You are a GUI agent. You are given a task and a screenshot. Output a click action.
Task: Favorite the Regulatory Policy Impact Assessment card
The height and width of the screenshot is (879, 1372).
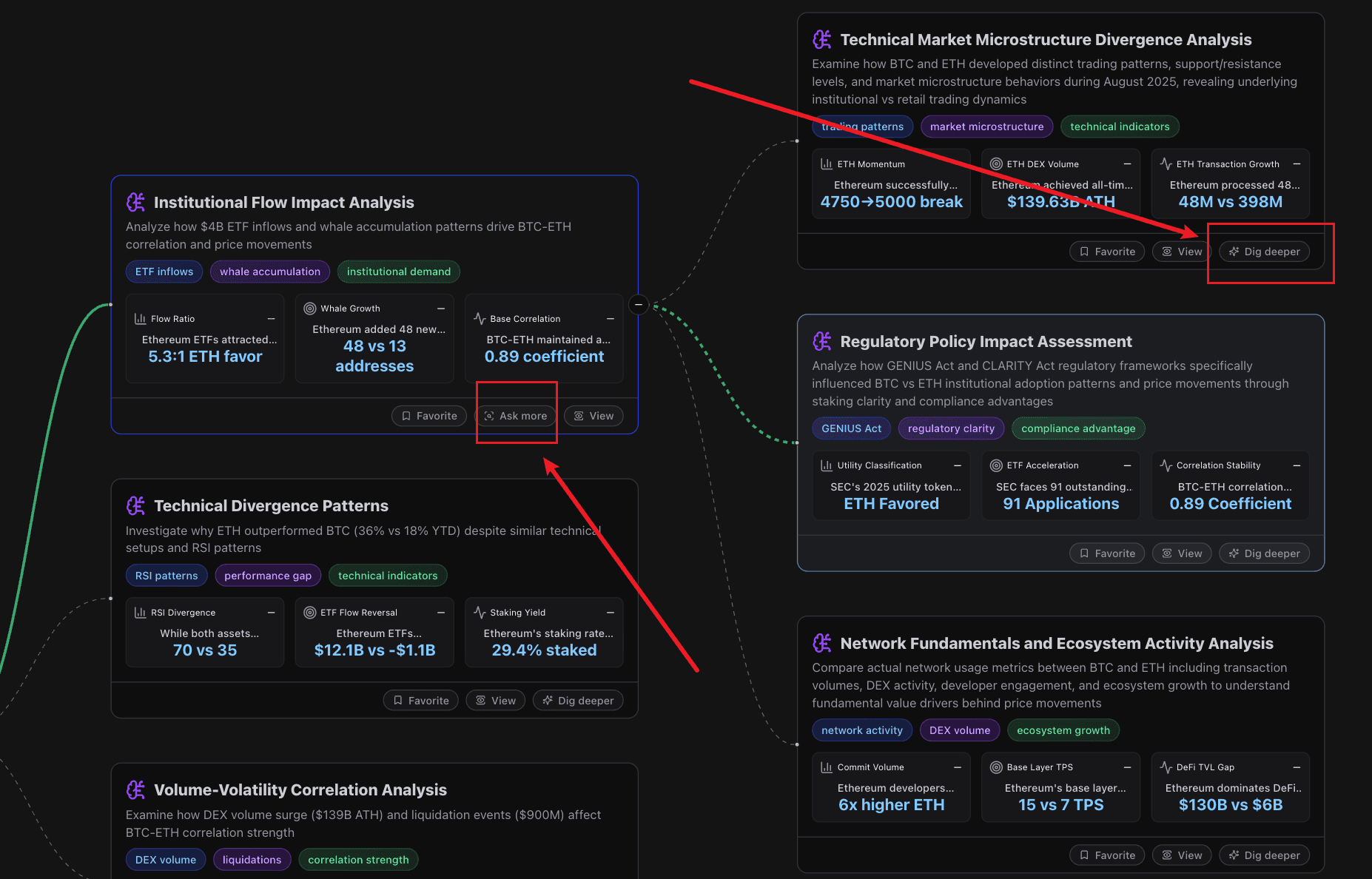[x=1107, y=553]
